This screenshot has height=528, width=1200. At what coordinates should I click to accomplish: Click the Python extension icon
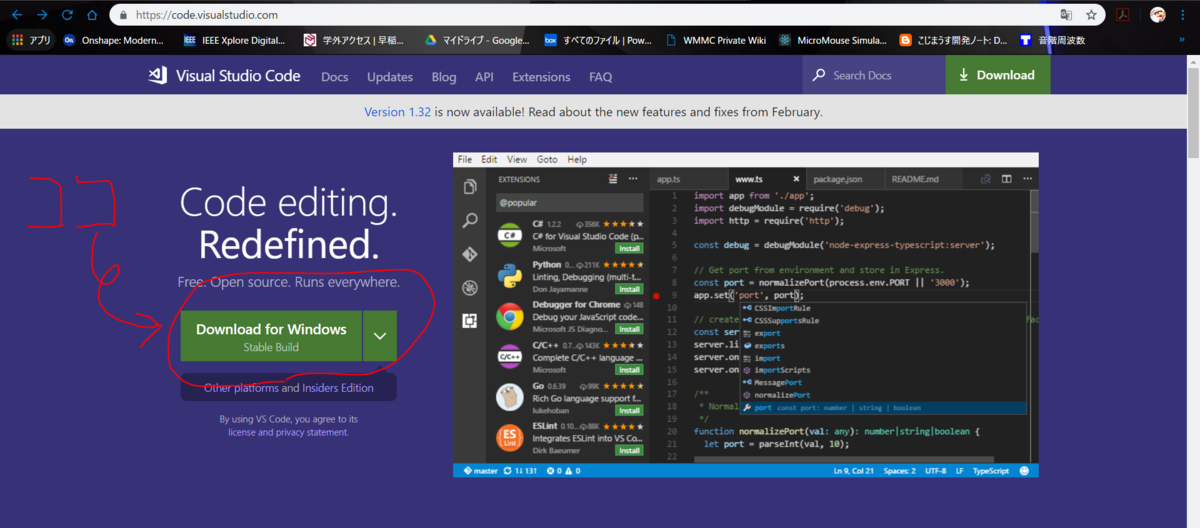coord(510,274)
